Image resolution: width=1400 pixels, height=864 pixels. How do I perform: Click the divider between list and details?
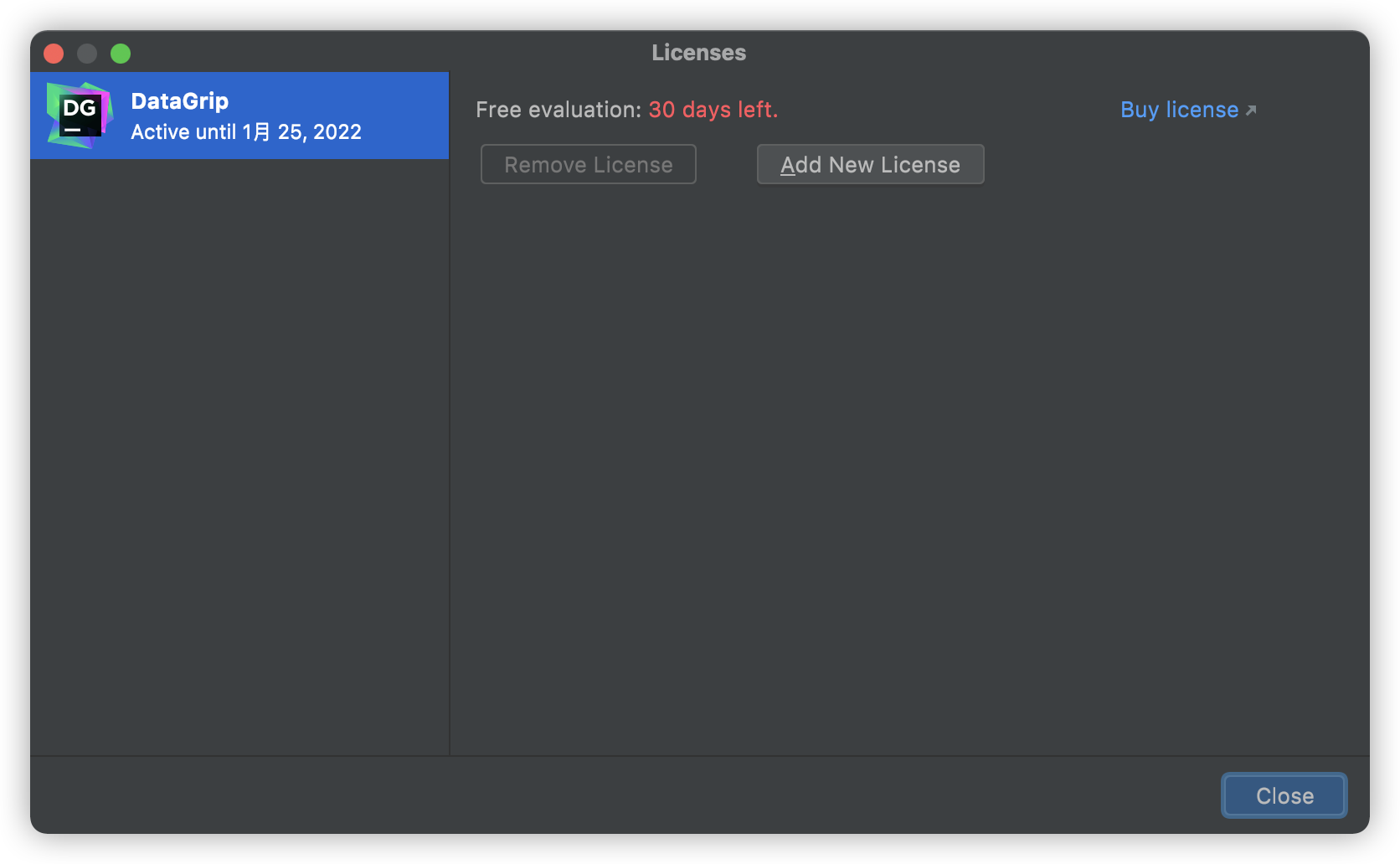[x=450, y=452]
